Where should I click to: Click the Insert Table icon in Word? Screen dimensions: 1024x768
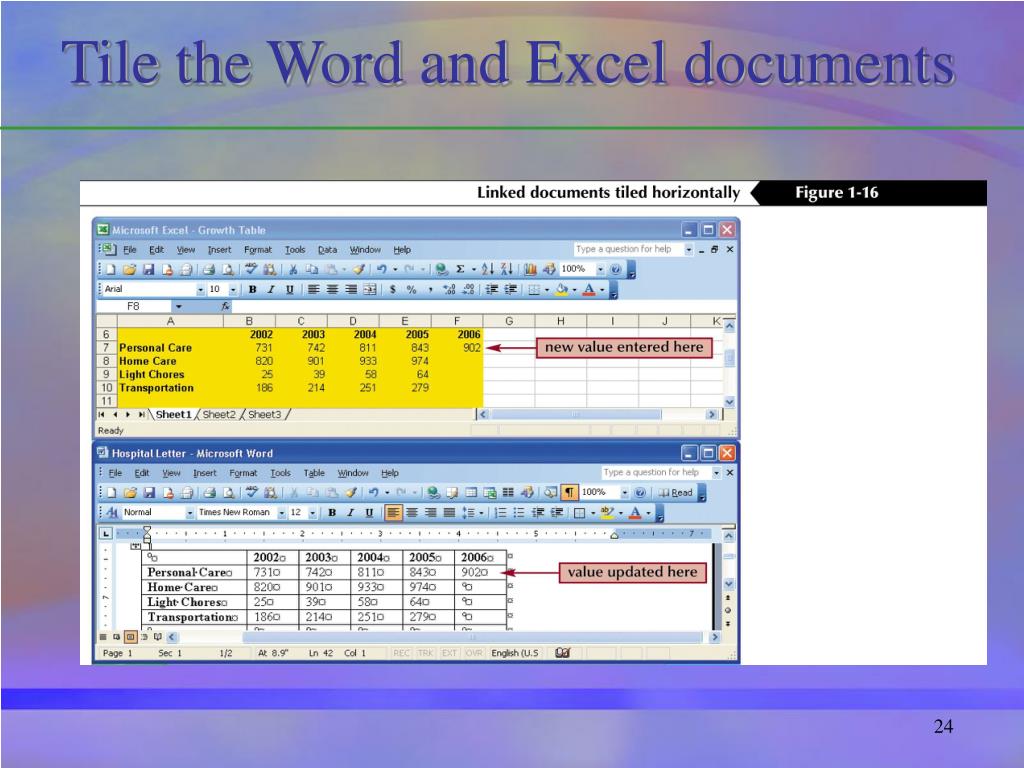471,492
